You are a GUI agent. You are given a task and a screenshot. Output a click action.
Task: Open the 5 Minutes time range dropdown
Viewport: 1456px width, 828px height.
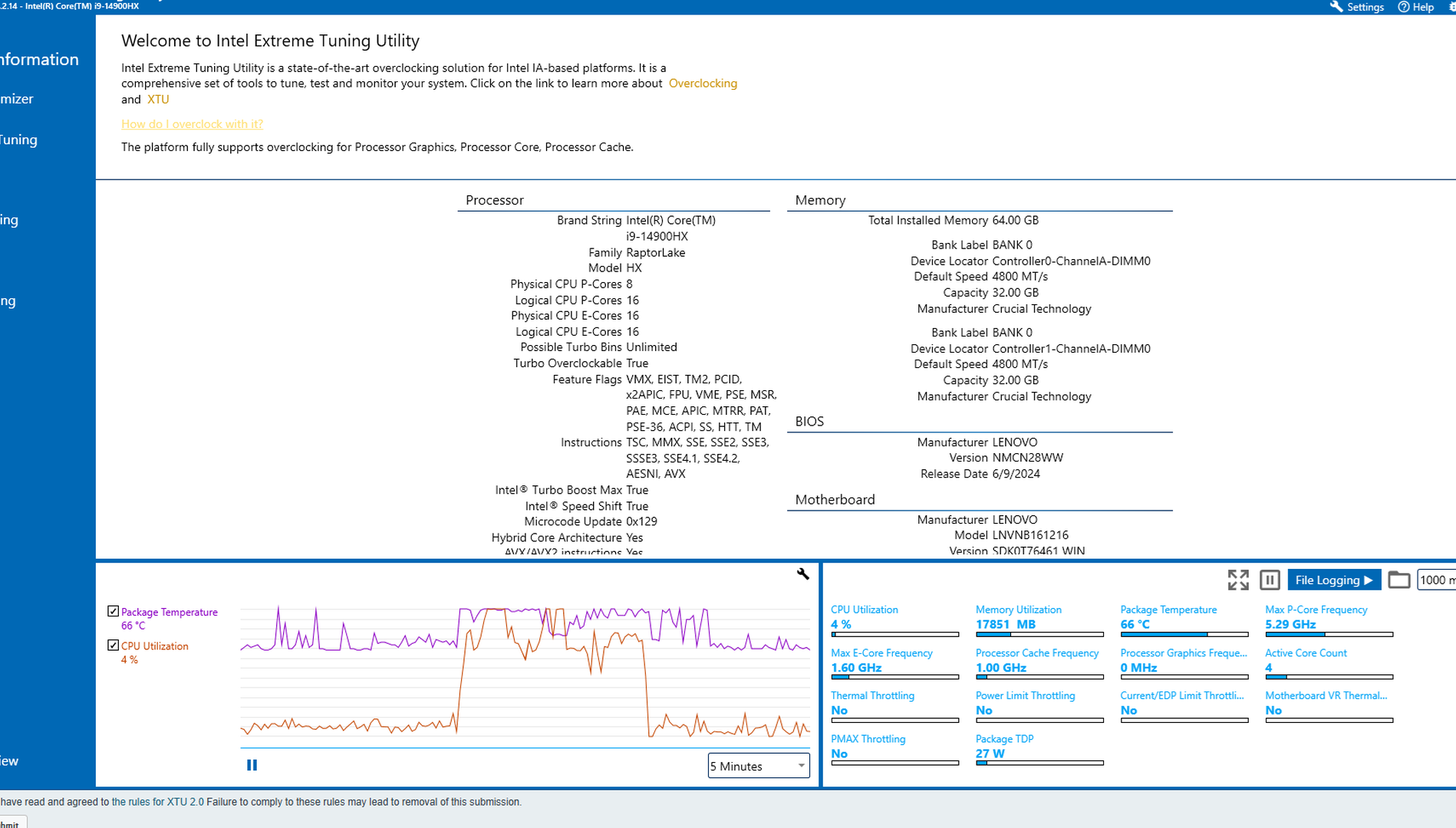point(758,766)
